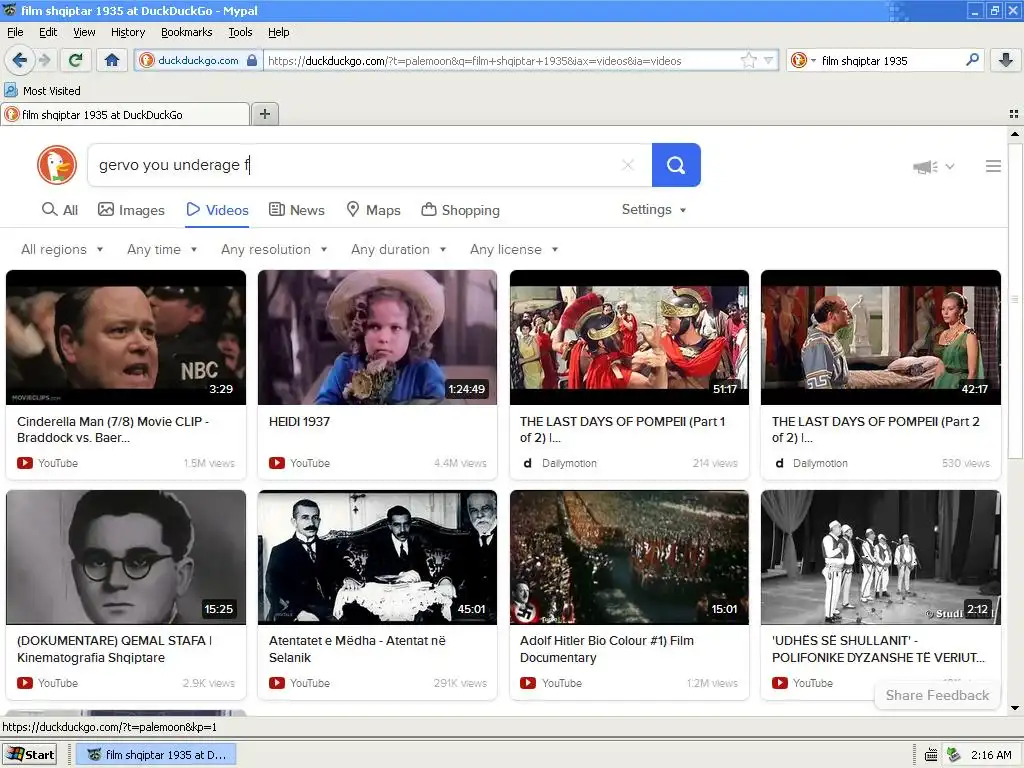This screenshot has width=1024, height=768.
Task: Click the DuckDuckGo duck logo
Action: (57, 165)
